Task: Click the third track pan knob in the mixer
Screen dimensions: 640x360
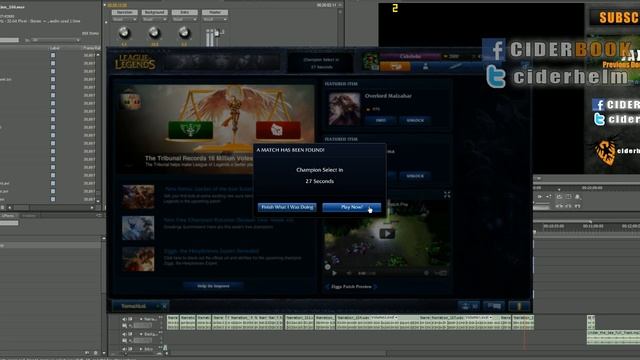Action: click(x=184, y=33)
